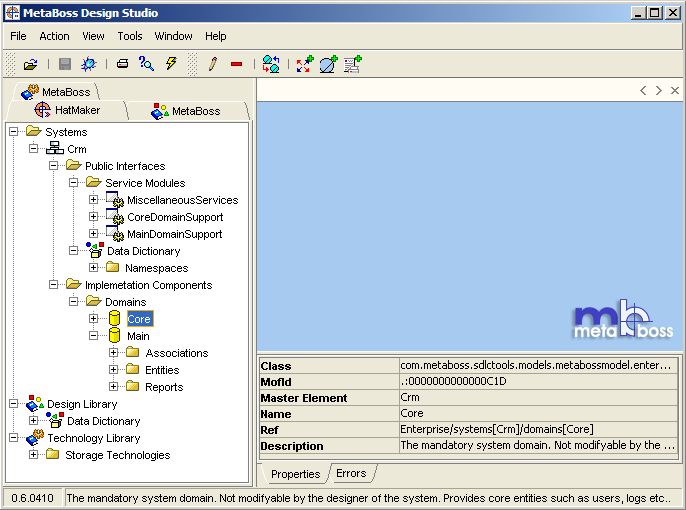Click the Description property value cell

[539, 445]
